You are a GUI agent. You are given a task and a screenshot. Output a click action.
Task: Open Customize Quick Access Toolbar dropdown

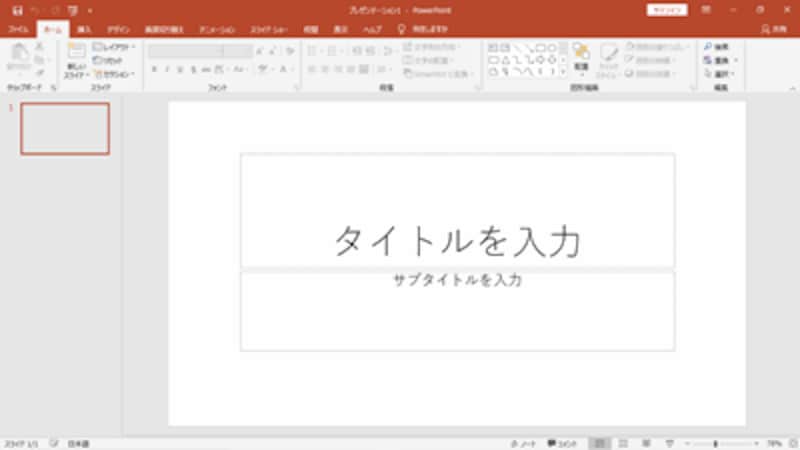90,10
